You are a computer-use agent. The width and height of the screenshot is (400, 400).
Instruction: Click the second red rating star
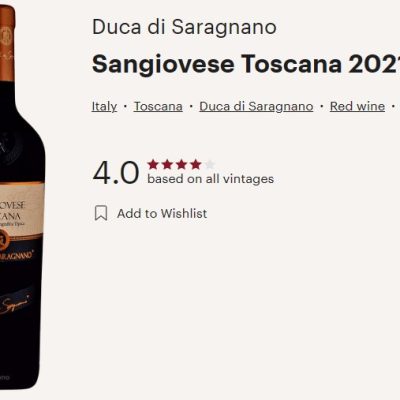[x=167, y=164]
